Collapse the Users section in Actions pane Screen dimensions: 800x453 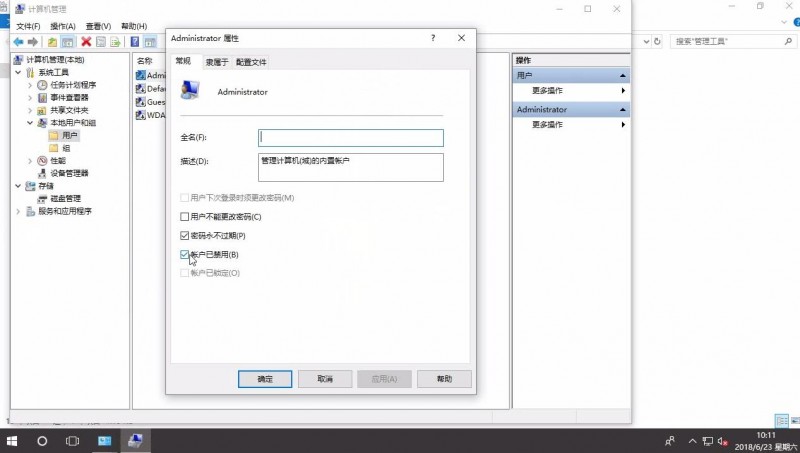[x=623, y=76]
